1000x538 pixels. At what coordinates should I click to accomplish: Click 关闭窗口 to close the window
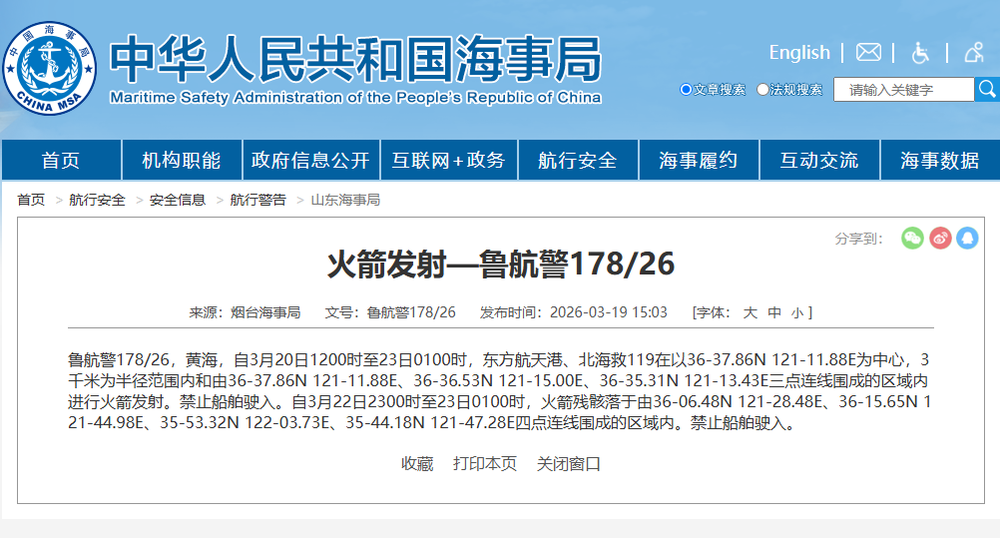pos(569,464)
